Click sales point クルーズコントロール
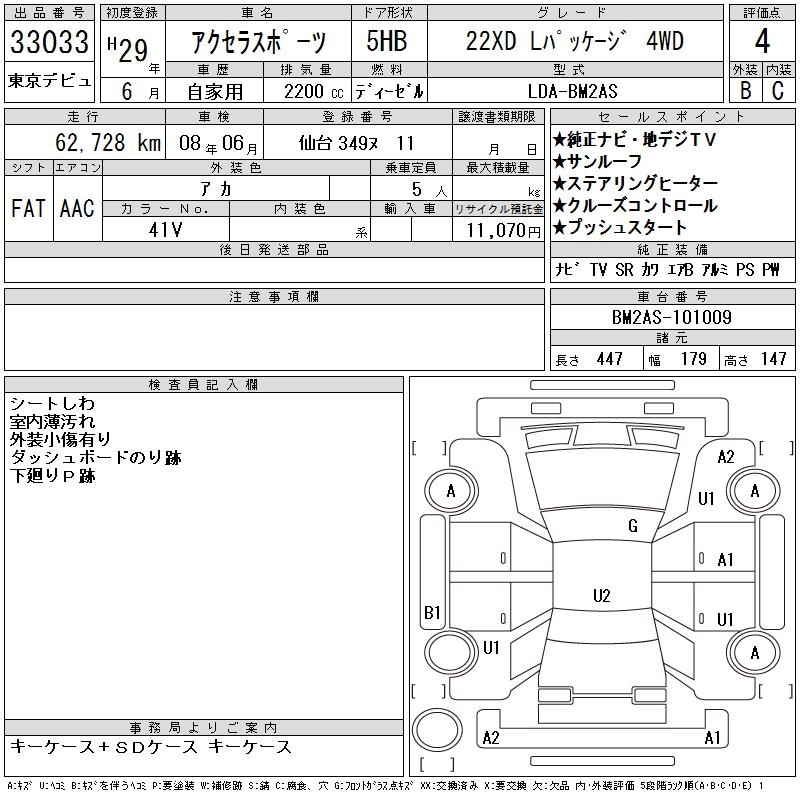 [x=635, y=206]
